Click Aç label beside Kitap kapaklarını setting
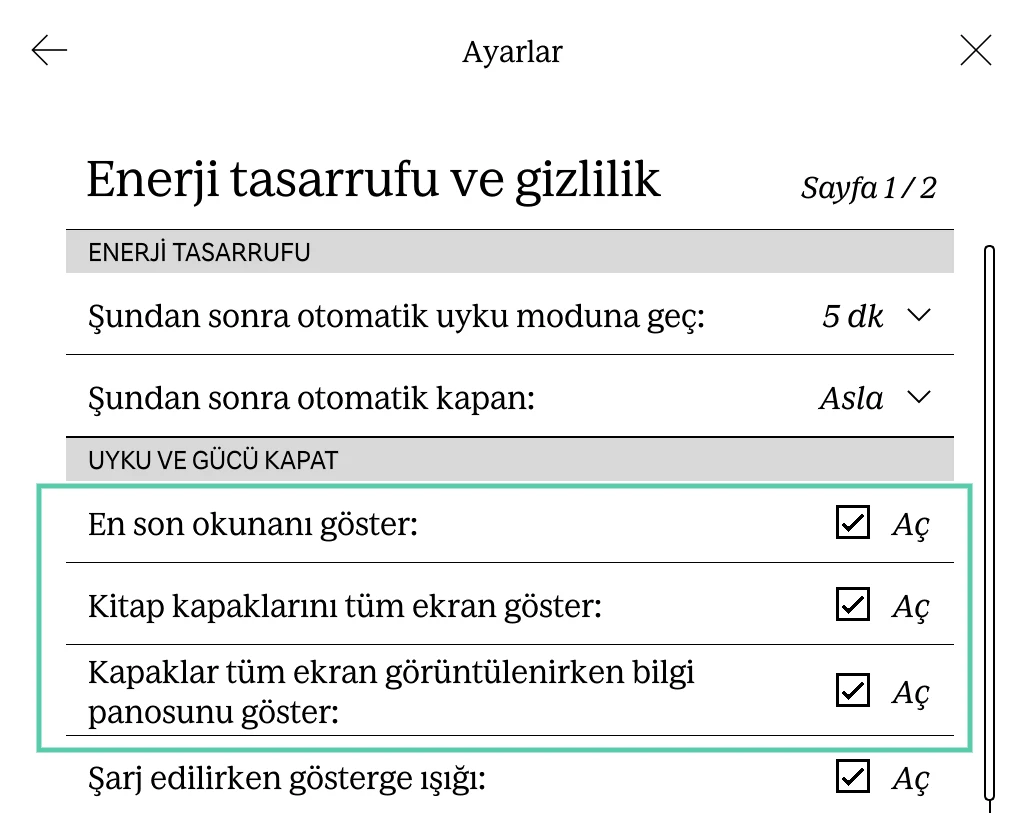Viewport: 1026px width, 813px height. pos(910,606)
